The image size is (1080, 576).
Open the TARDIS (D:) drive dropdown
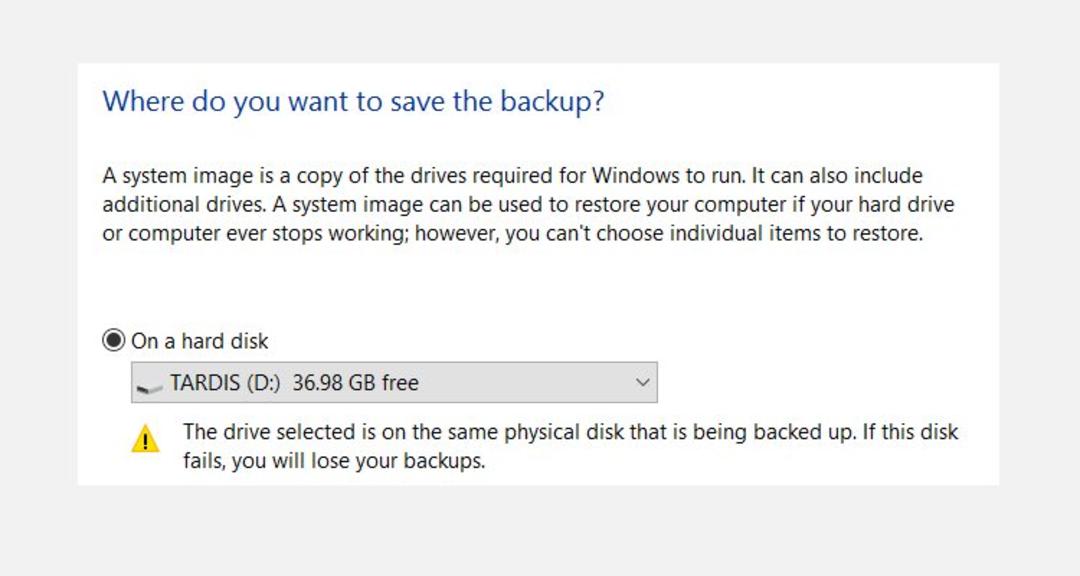(x=394, y=382)
